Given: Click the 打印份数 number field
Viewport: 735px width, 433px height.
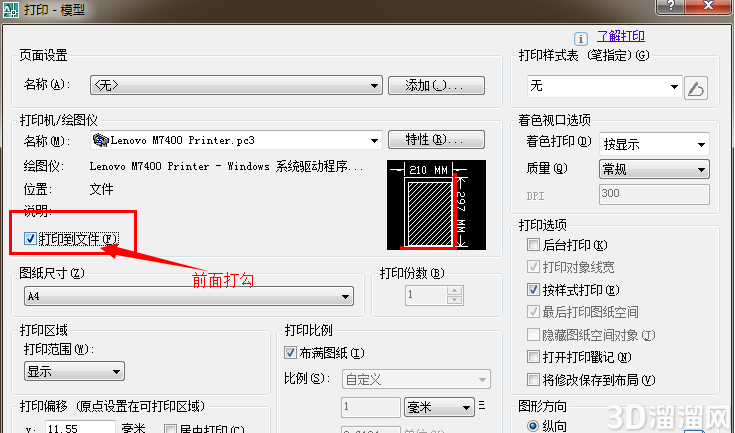Looking at the screenshot, I should tap(426, 295).
